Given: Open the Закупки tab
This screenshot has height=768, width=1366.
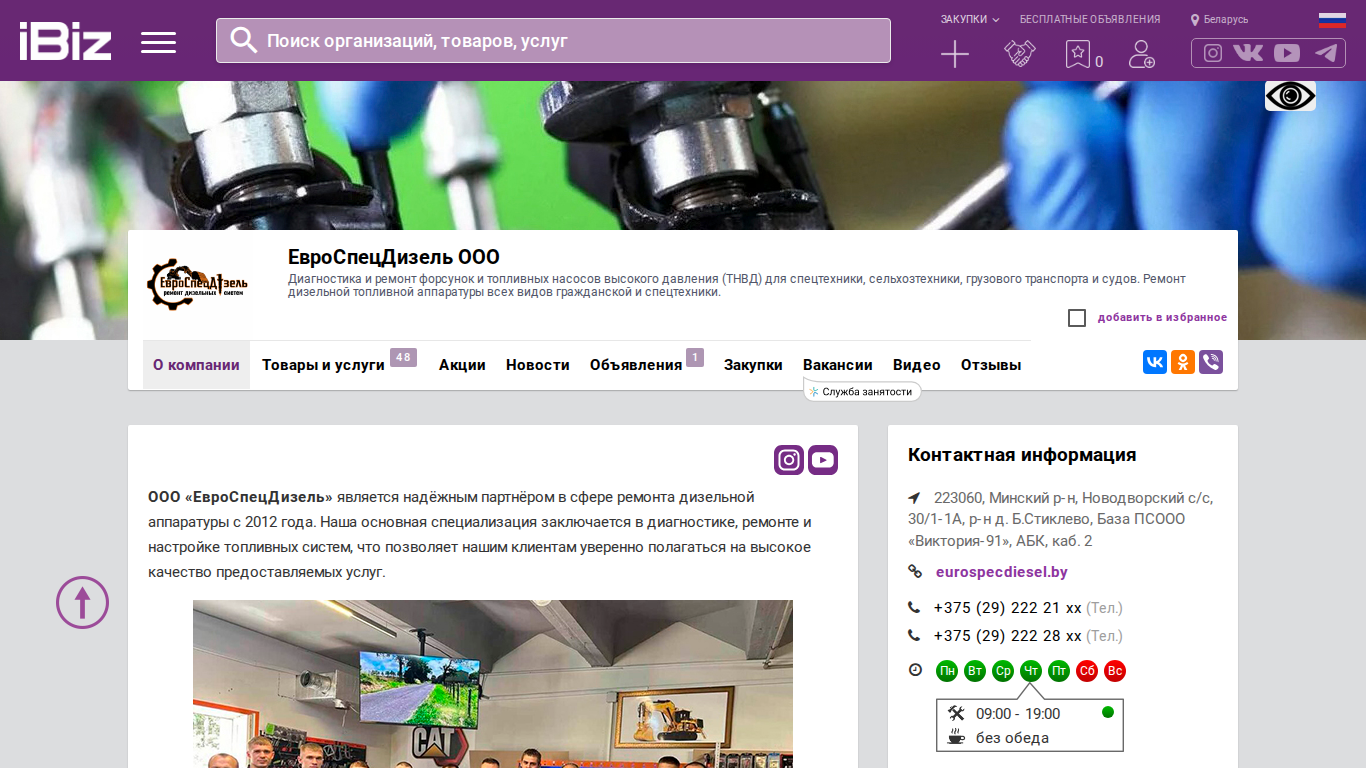Looking at the screenshot, I should tap(753, 365).
